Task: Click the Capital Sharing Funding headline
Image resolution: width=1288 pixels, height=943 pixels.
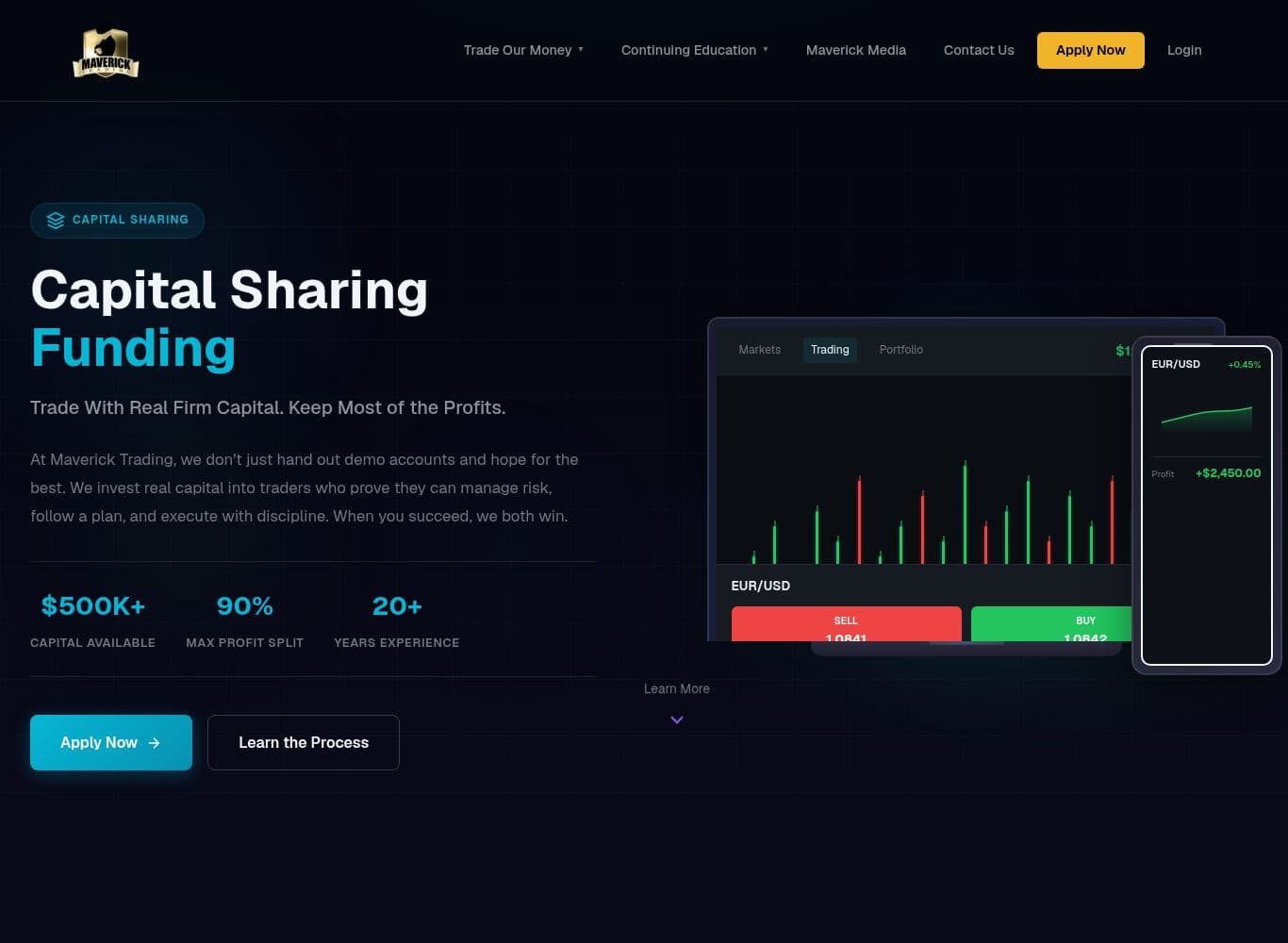Action: point(229,319)
